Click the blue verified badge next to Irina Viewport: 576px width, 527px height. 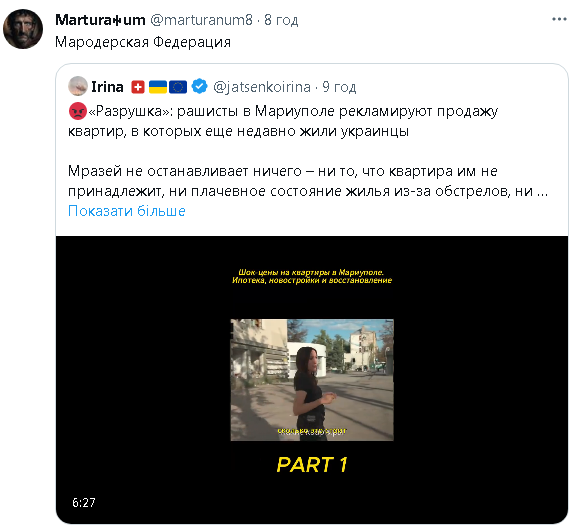click(199, 87)
